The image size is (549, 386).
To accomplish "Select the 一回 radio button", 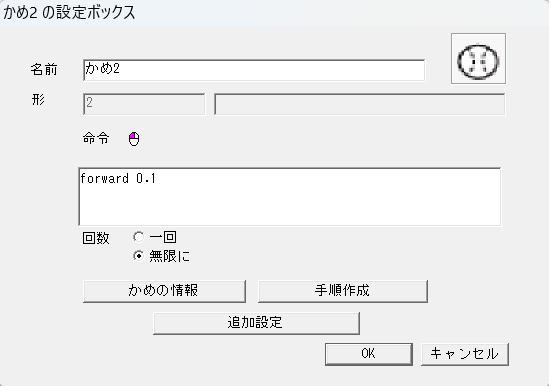I will (x=139, y=237).
